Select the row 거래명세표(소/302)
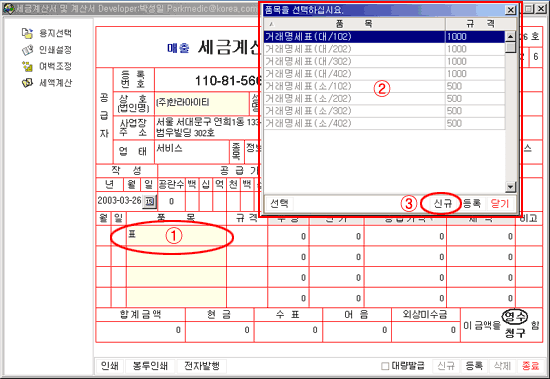This screenshot has width=550, height=379. coord(384,111)
